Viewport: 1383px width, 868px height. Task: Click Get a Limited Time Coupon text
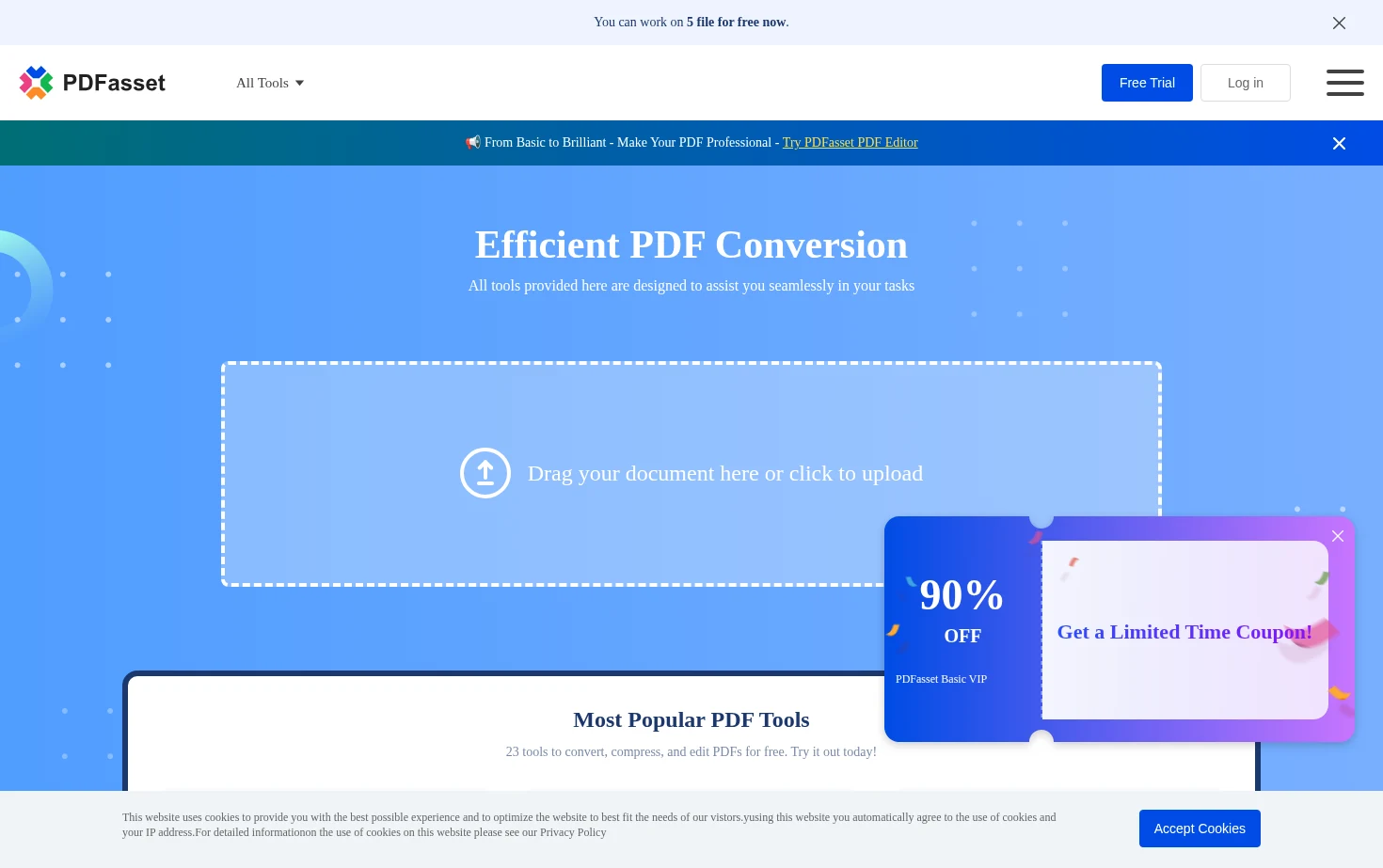(x=1184, y=632)
